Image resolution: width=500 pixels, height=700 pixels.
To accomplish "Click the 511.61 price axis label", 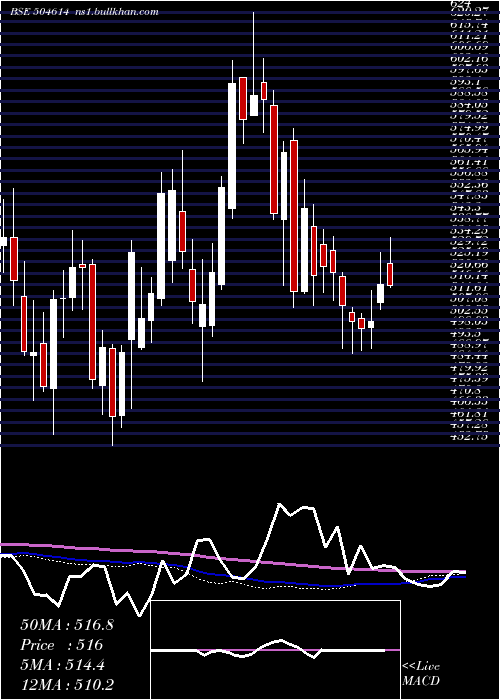I will pyautogui.click(x=468, y=288).
